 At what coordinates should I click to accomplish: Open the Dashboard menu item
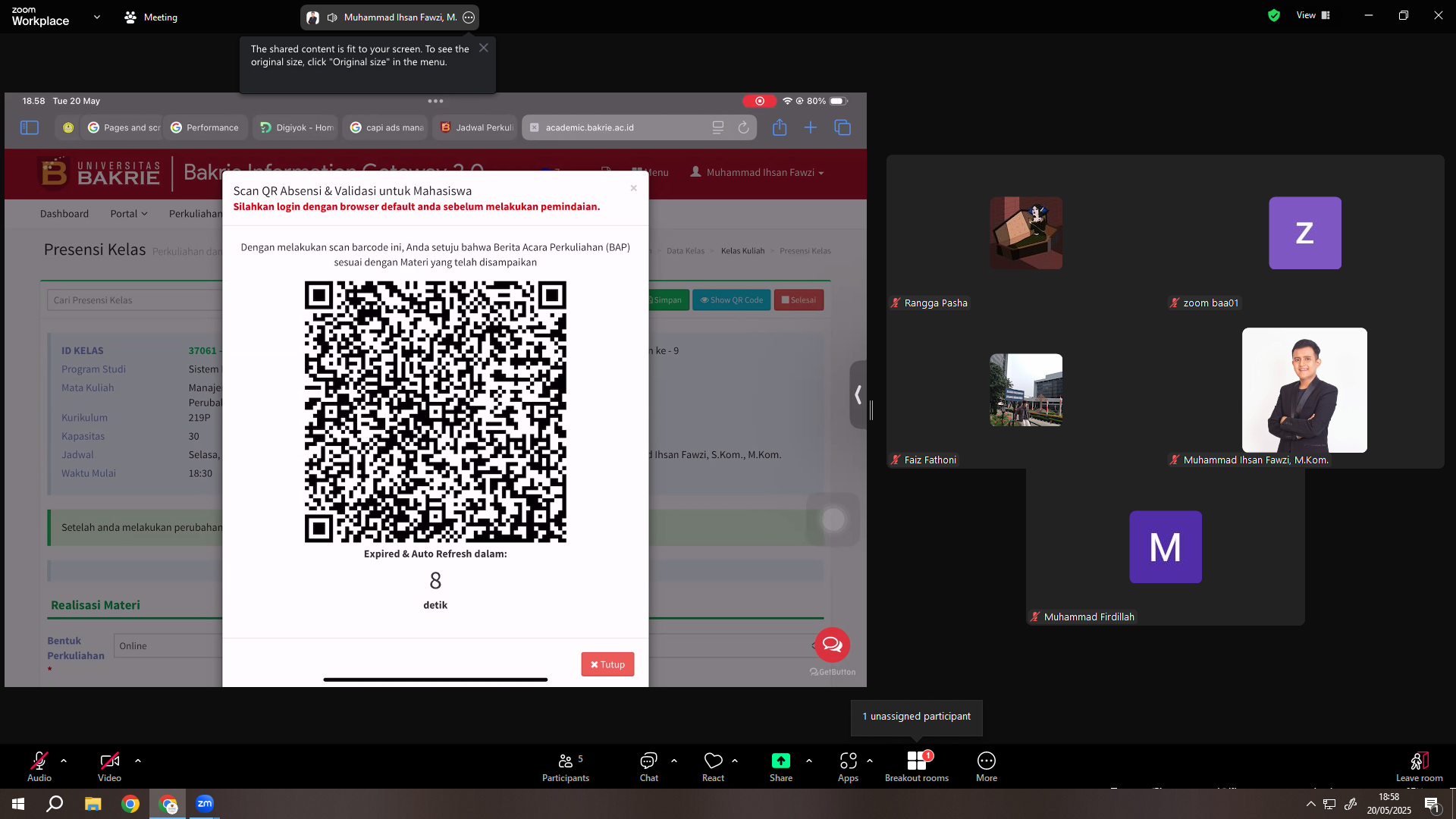(x=64, y=214)
